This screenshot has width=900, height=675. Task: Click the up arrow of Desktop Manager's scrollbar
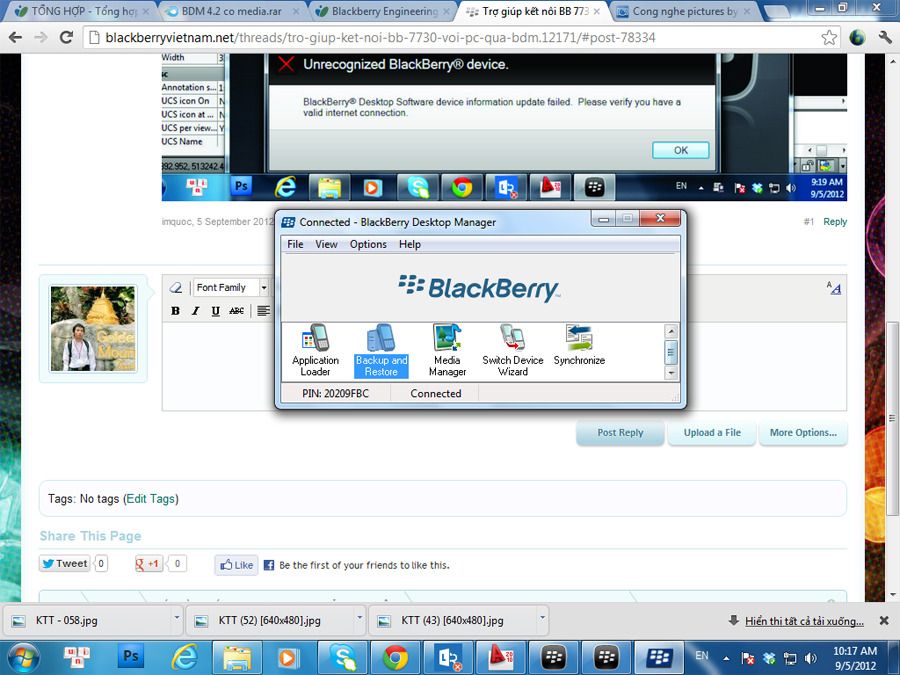point(671,331)
